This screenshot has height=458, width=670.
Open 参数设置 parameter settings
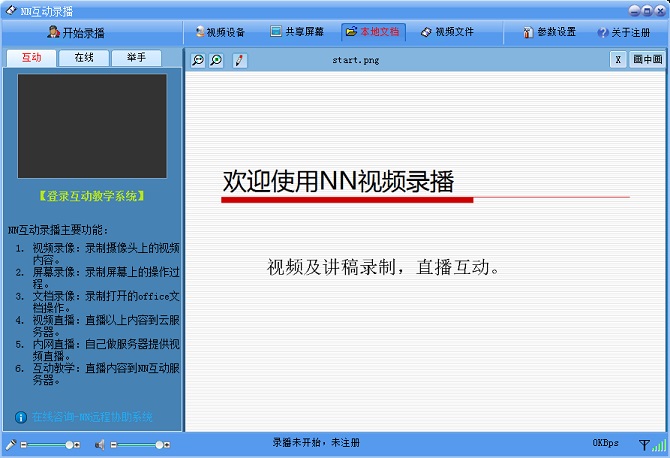point(550,32)
